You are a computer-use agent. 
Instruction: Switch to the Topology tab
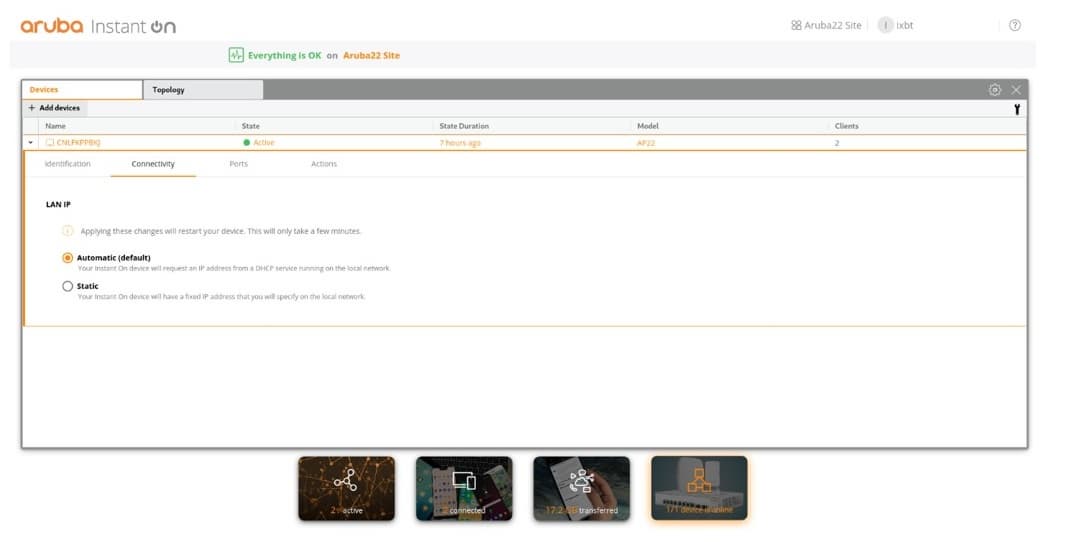203,90
